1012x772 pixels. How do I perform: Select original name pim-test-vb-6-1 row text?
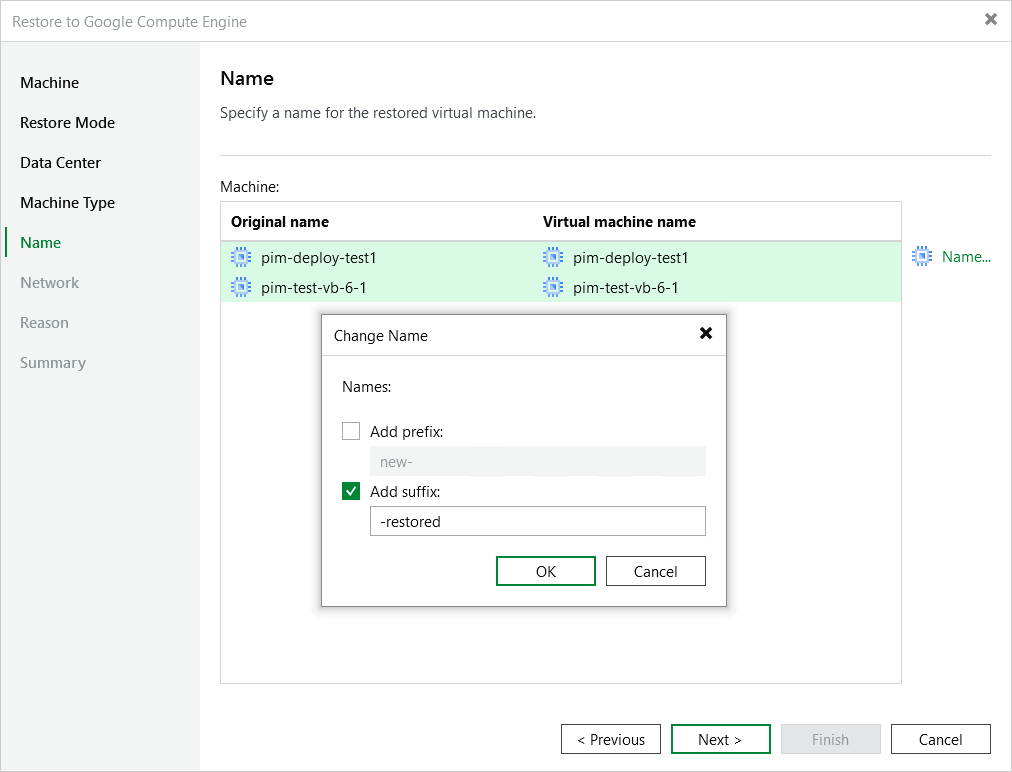(314, 288)
